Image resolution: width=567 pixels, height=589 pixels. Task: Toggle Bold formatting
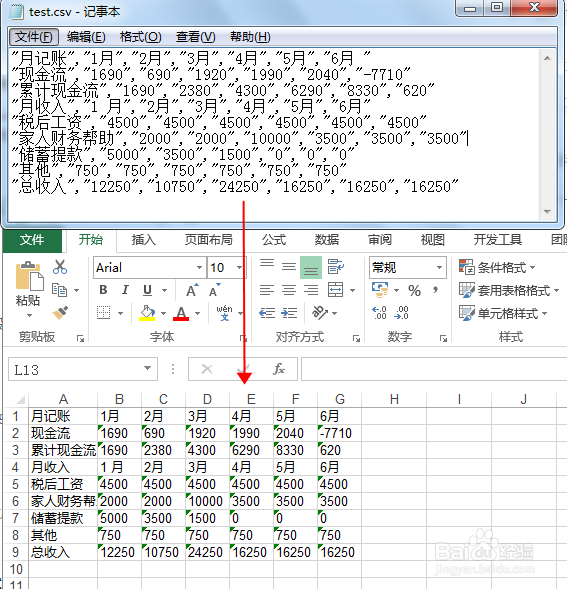[x=103, y=290]
